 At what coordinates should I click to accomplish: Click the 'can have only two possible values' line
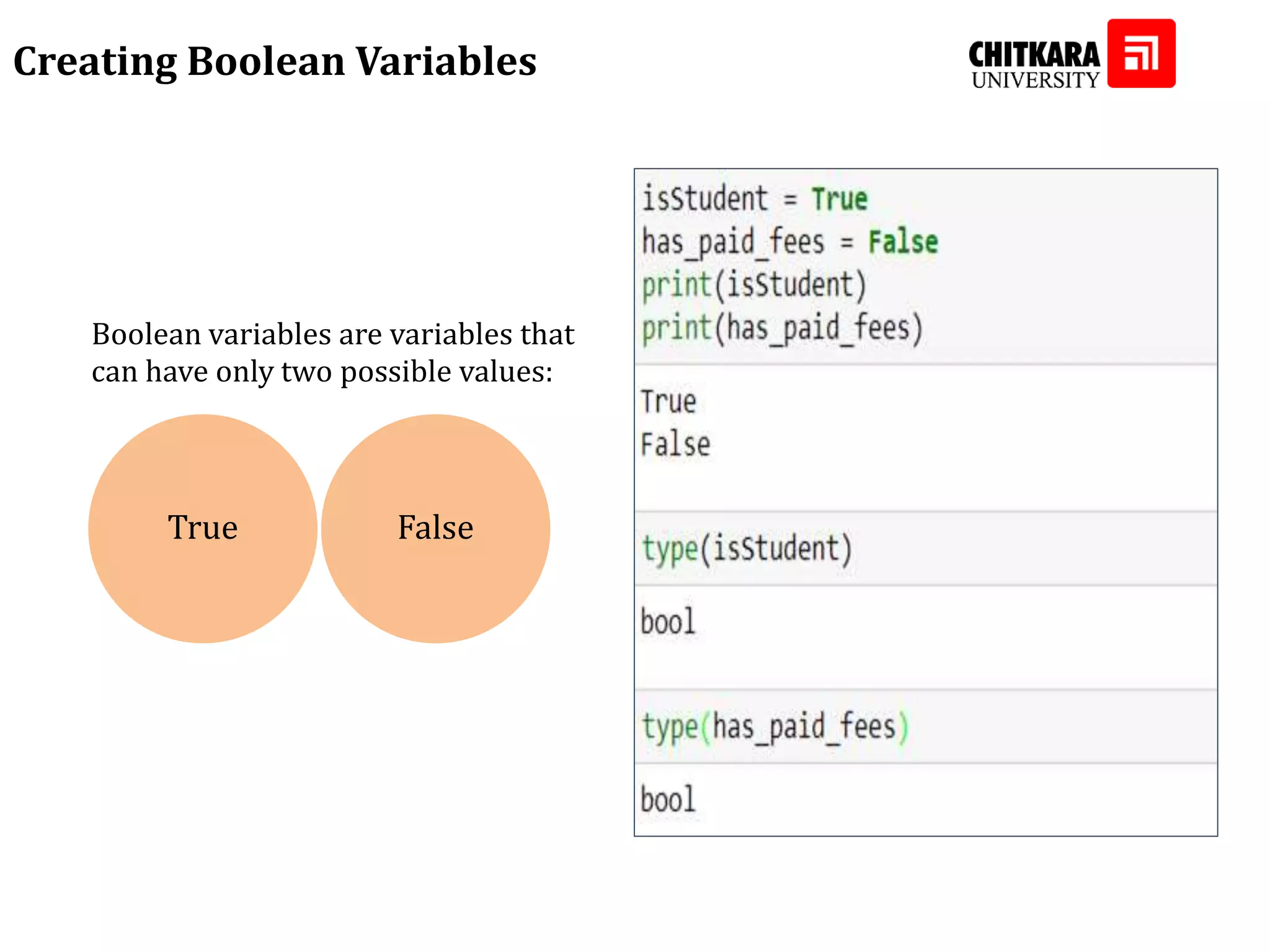(322, 372)
